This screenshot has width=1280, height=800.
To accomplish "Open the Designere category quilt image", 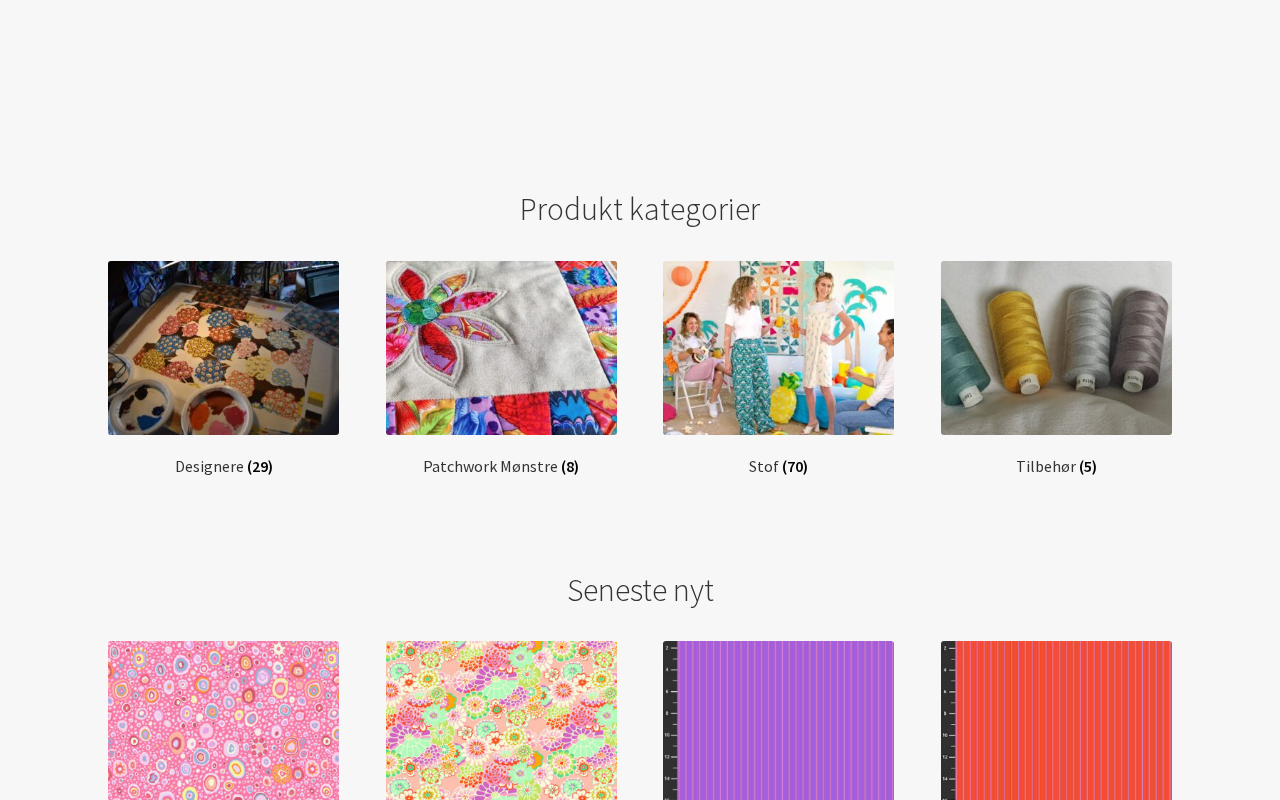I will tap(223, 348).
